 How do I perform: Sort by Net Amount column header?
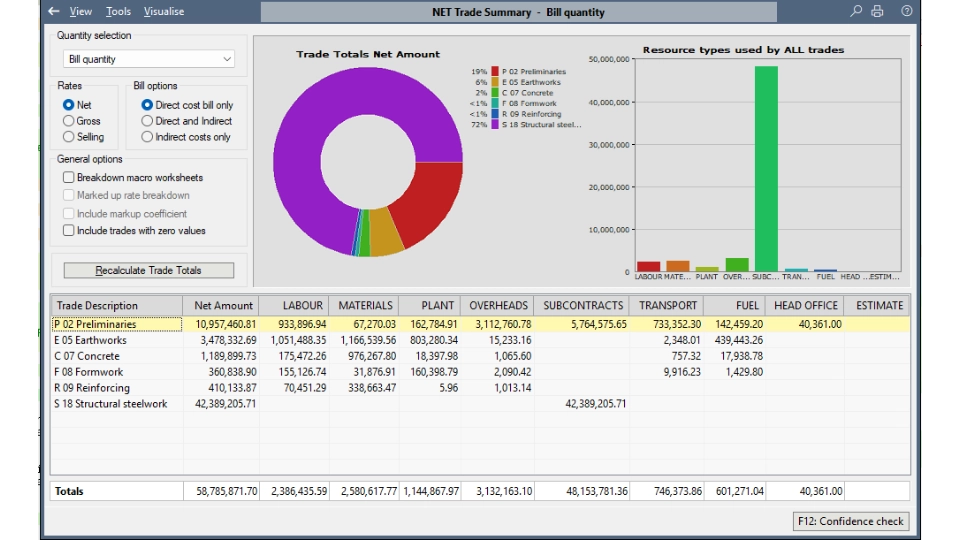pos(220,305)
